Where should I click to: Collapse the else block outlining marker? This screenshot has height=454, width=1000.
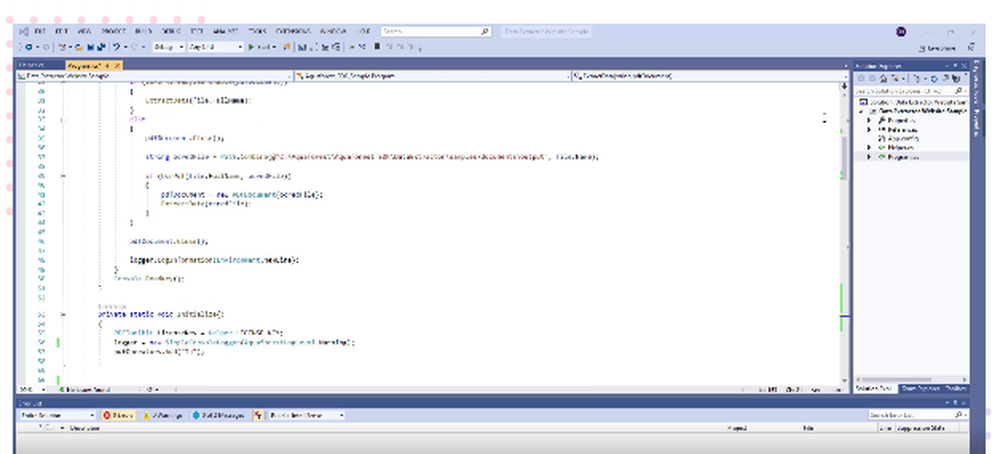62,119
